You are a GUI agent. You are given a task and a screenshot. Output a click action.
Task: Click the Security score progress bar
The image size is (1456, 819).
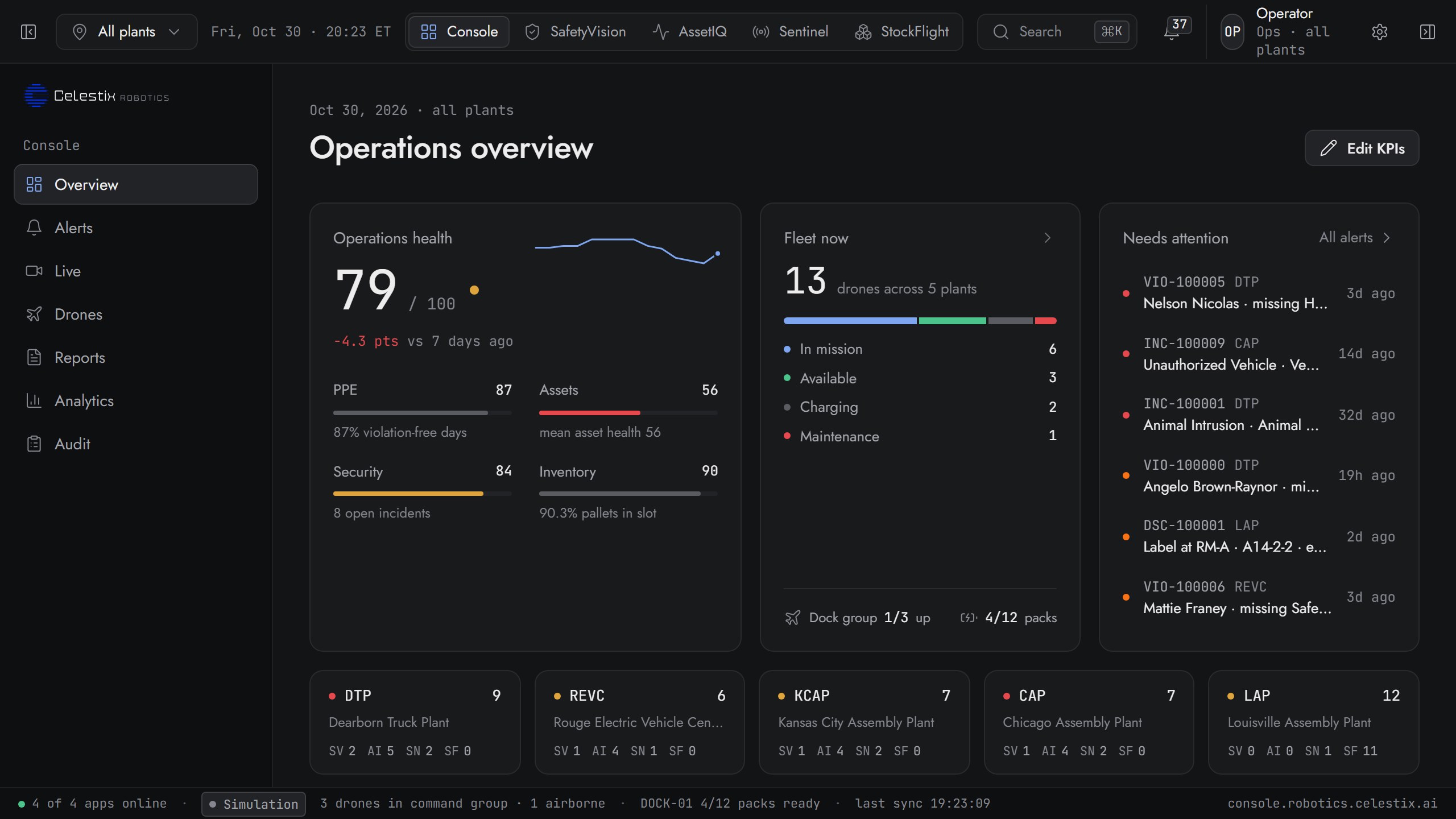click(x=423, y=494)
